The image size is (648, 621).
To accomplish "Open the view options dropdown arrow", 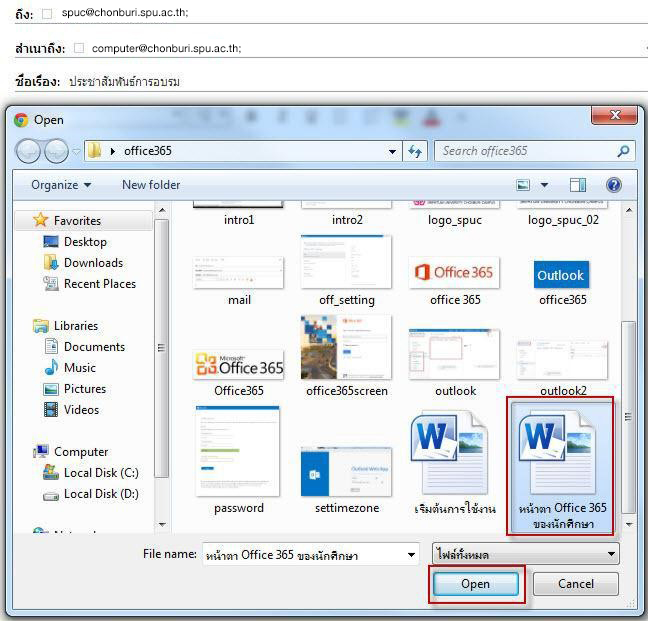I will tap(545, 185).
